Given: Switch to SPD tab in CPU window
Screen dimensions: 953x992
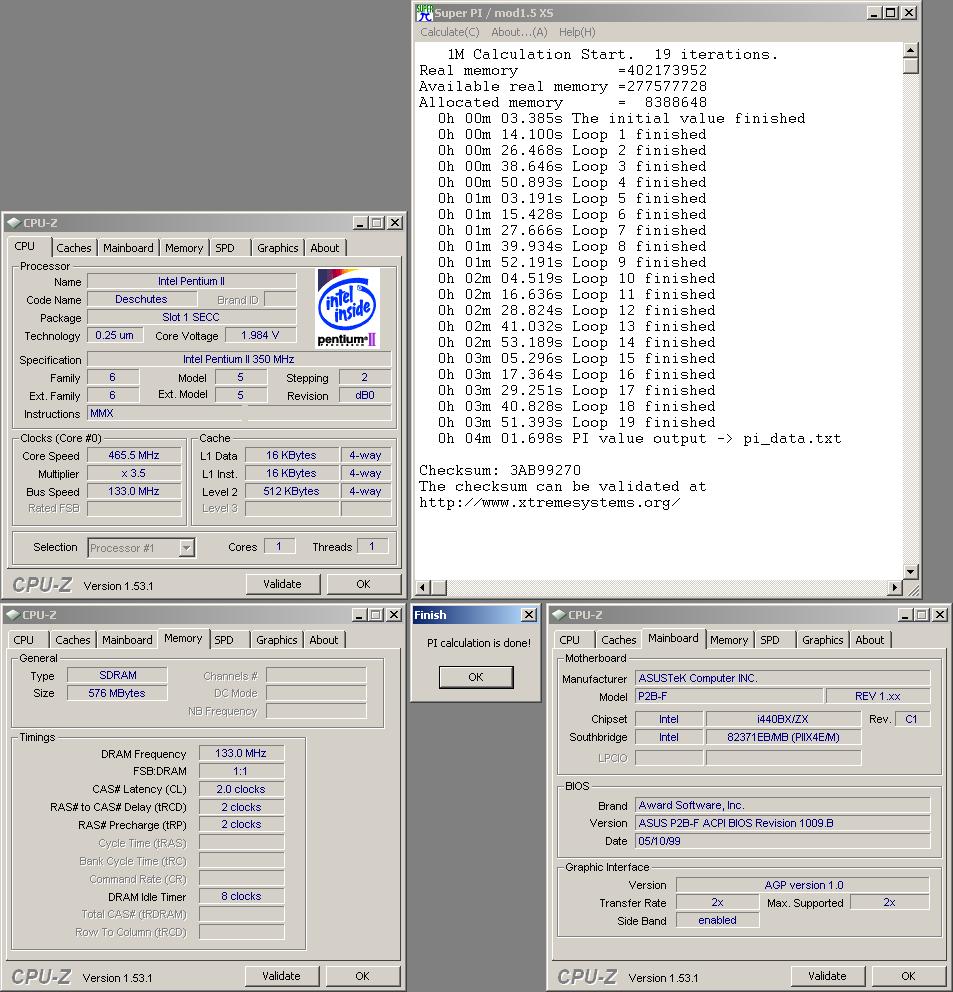Looking at the screenshot, I should (225, 248).
